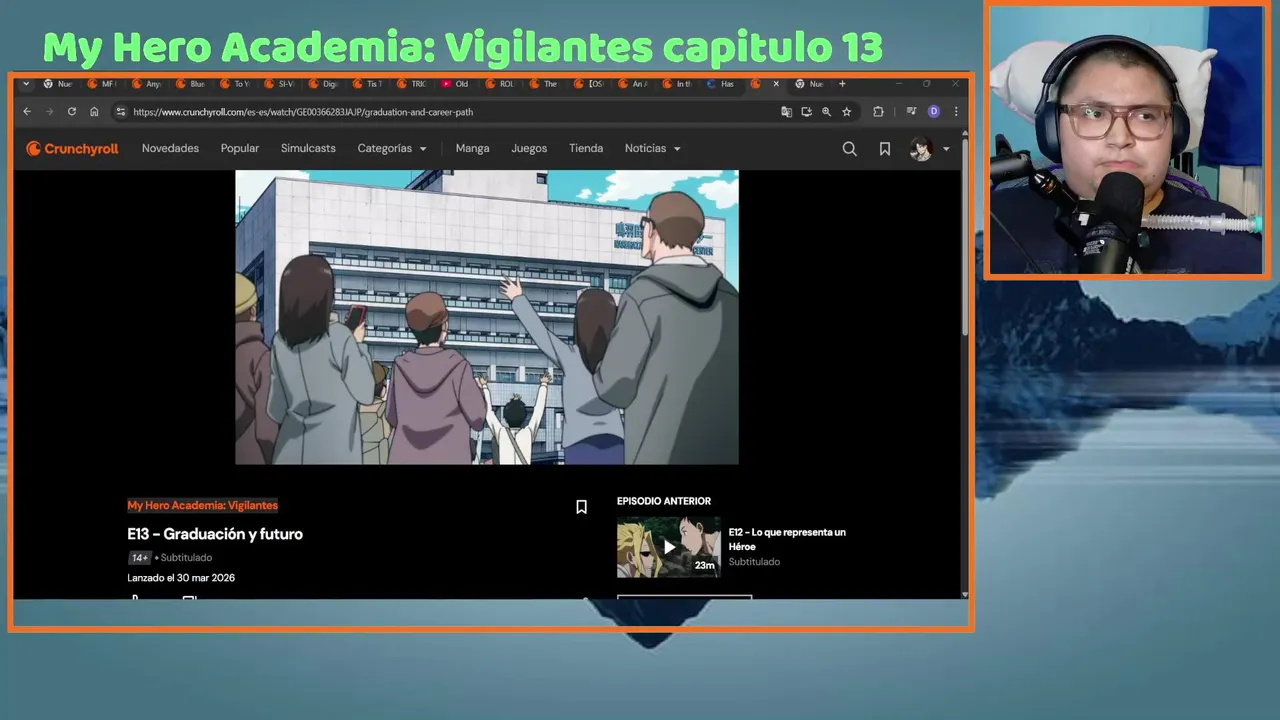Open the Juegos section
1280x720 pixels.
(x=529, y=148)
